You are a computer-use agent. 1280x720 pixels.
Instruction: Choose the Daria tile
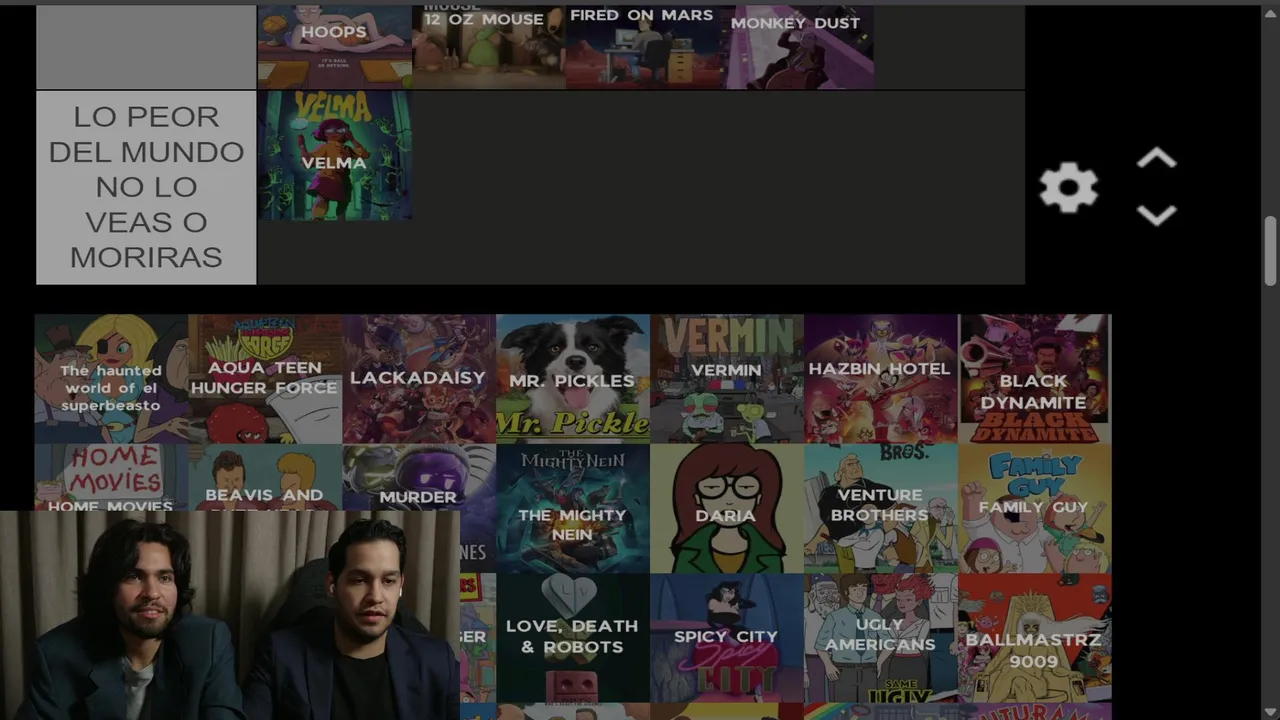(x=727, y=508)
